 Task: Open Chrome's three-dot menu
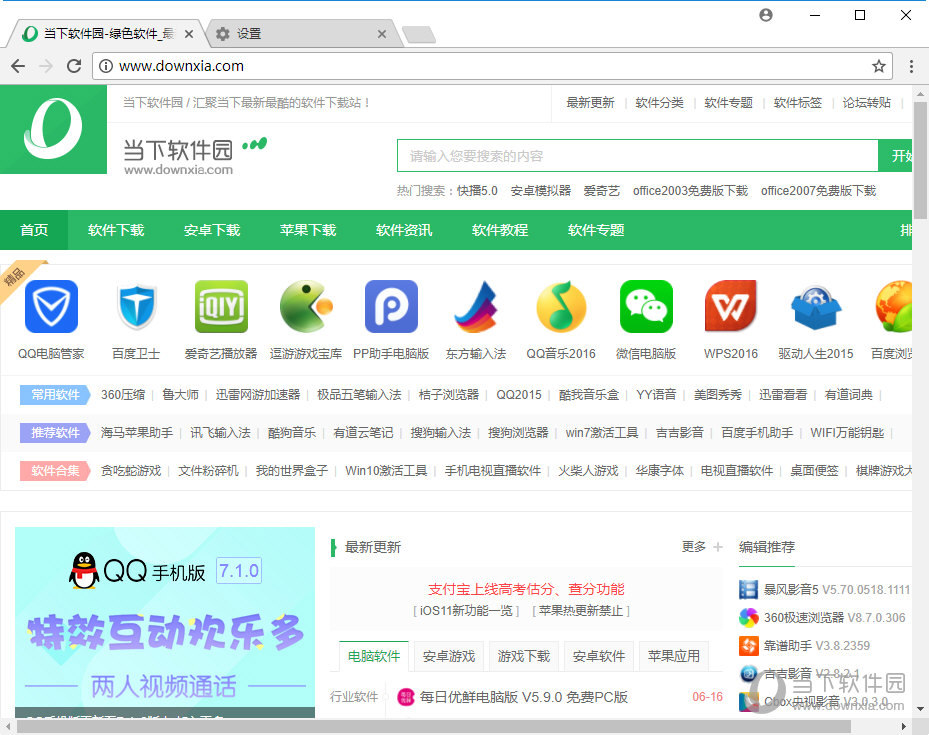[911, 66]
